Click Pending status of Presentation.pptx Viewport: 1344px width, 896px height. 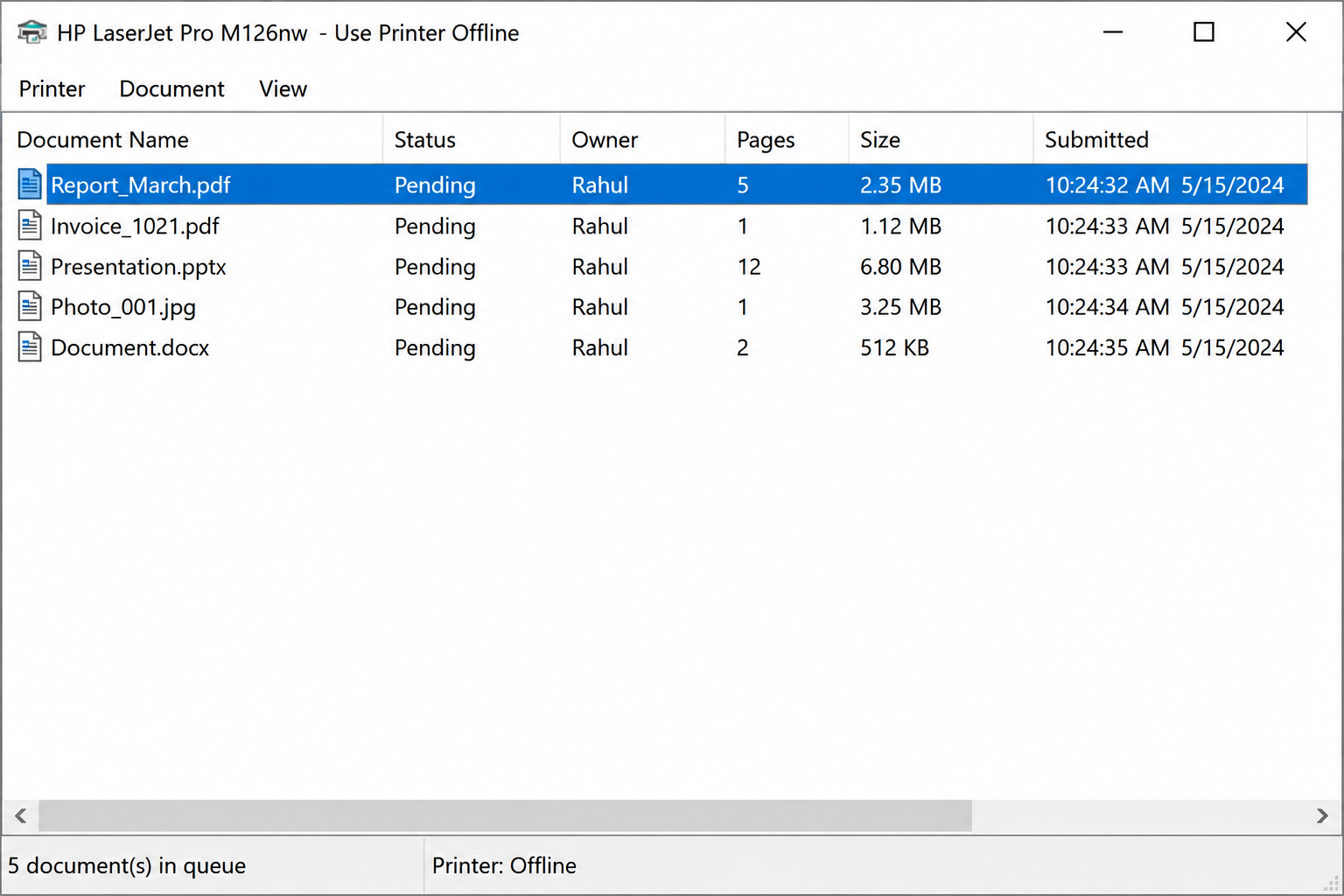pos(435,267)
